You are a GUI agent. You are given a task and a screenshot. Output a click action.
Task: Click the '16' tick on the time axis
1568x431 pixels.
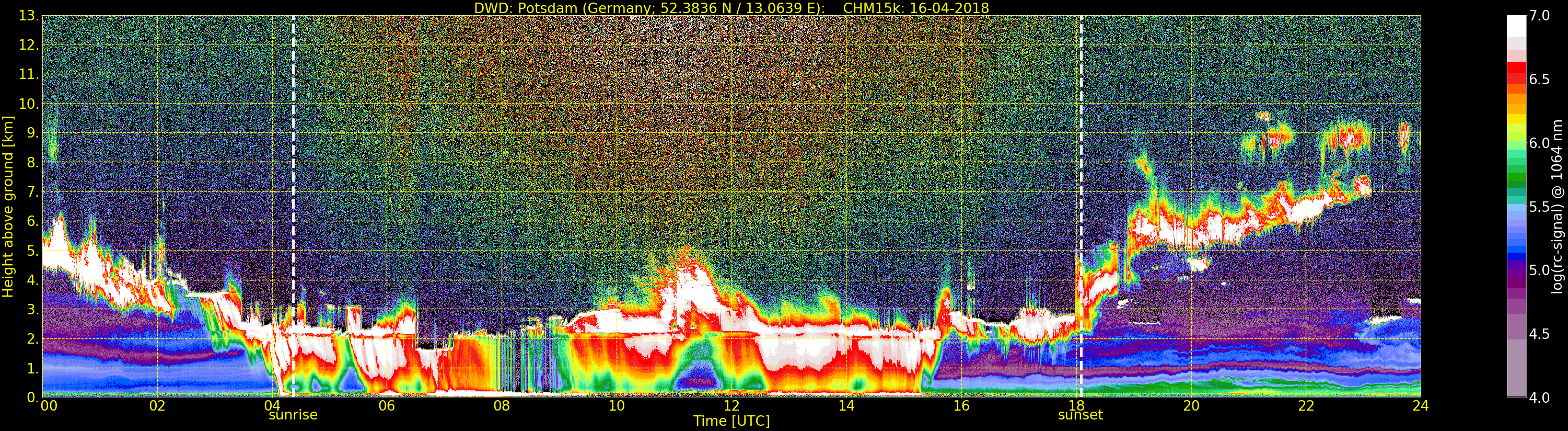point(961,406)
